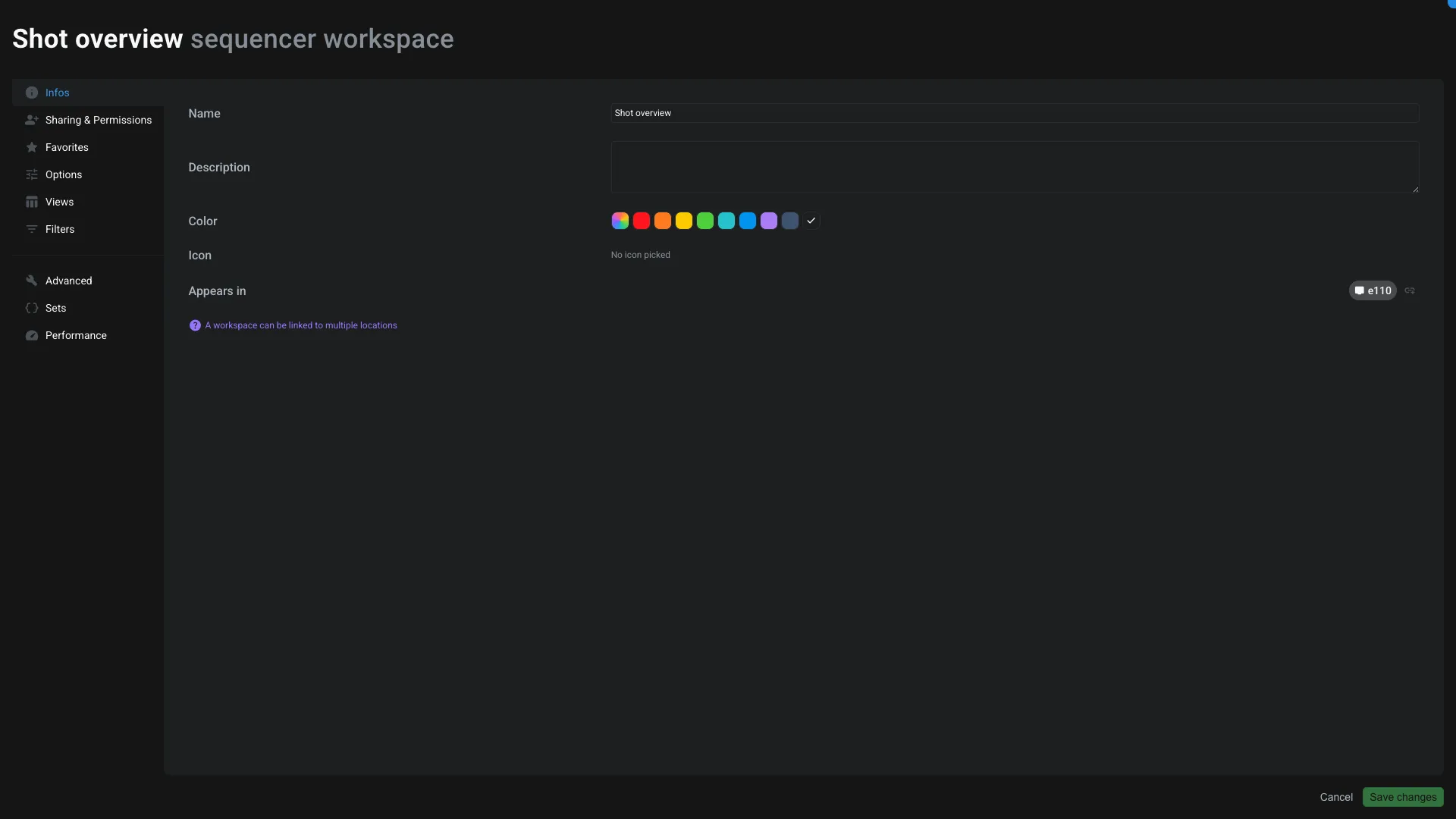
Task: Click the info icon beside the workspace linking note
Action: (195, 325)
